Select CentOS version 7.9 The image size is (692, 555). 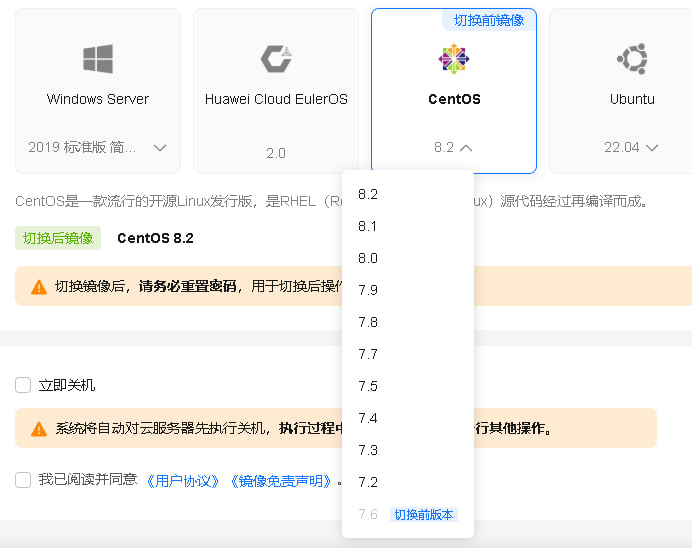[x=408, y=290]
